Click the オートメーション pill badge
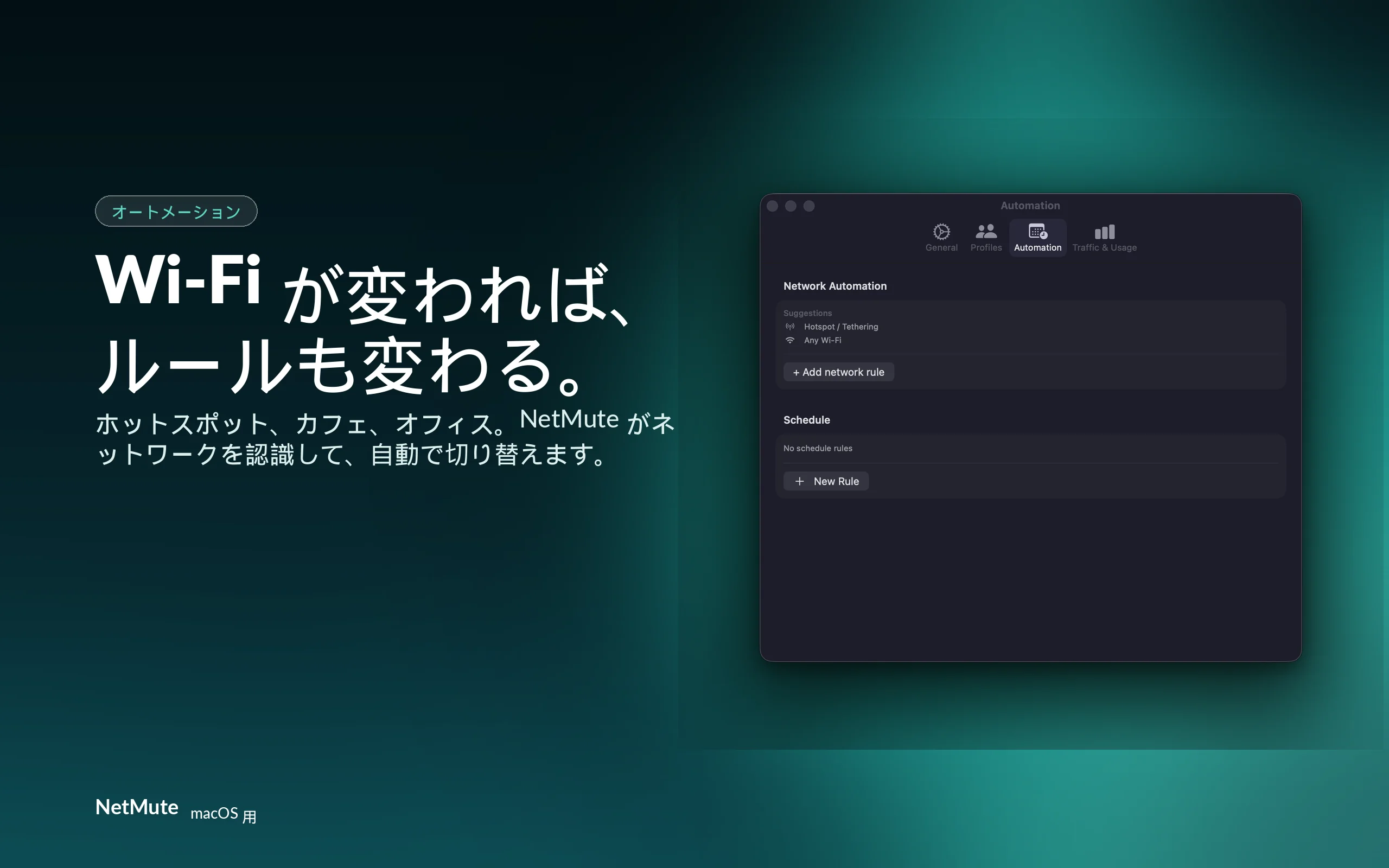The image size is (1389, 868). pyautogui.click(x=176, y=211)
